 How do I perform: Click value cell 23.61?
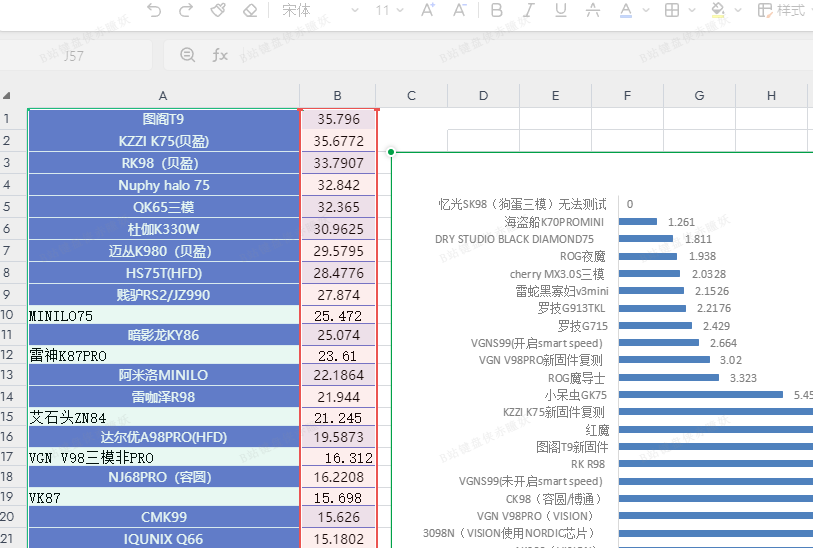click(x=338, y=355)
